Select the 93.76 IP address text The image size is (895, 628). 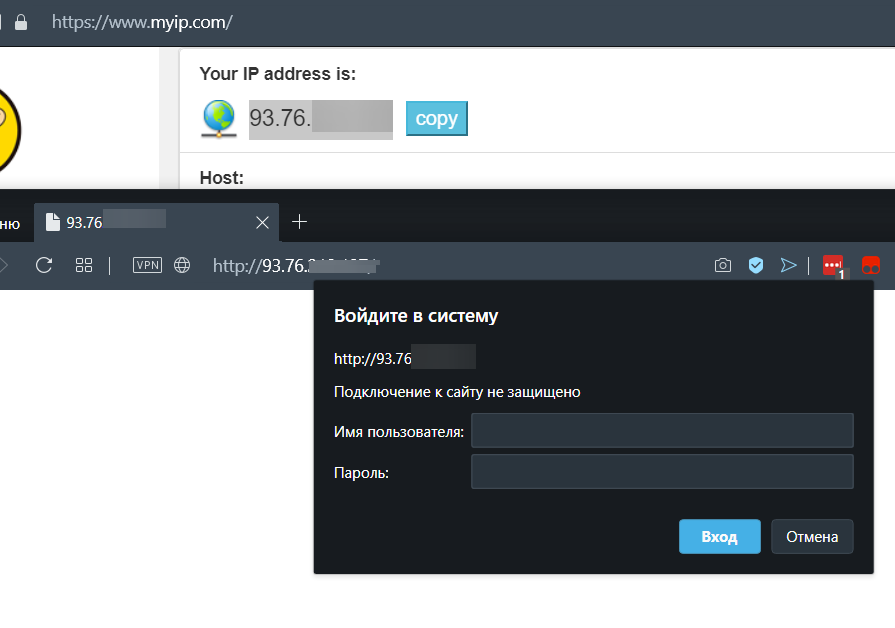[321, 119]
